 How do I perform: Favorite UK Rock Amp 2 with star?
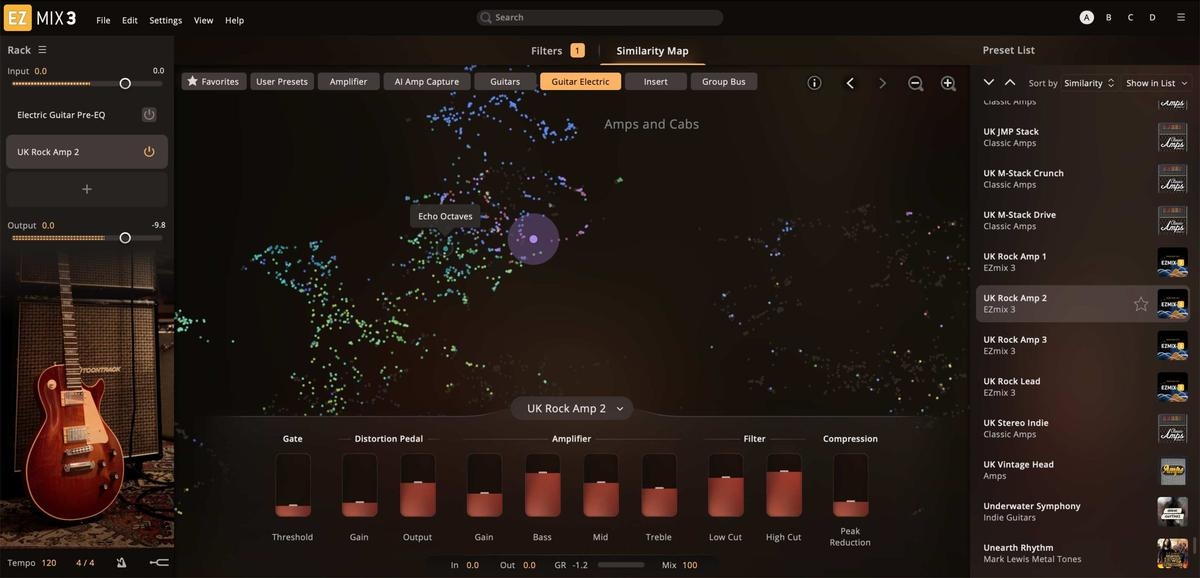[1140, 304]
